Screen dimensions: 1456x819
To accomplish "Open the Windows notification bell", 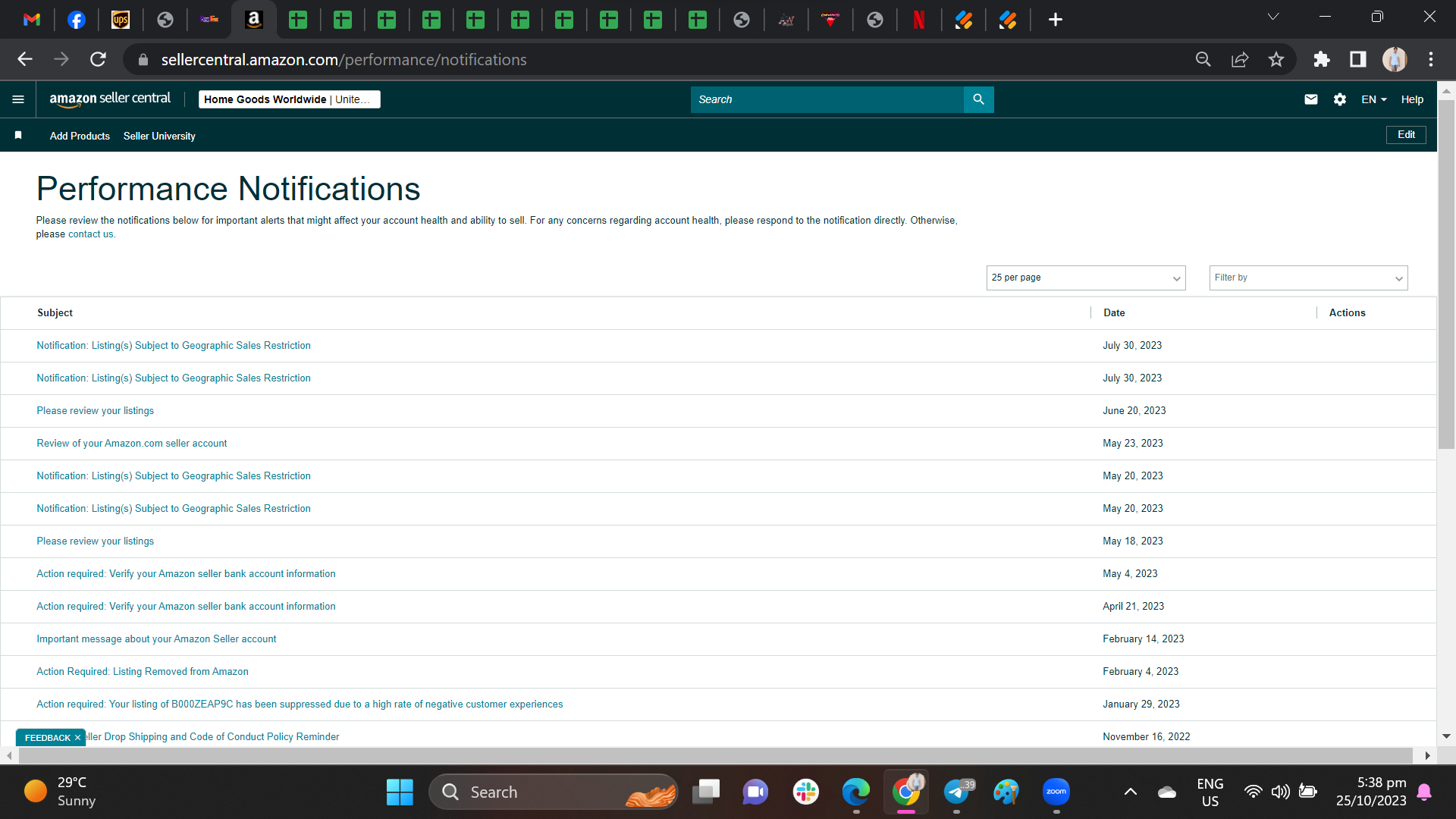I will click(1424, 792).
